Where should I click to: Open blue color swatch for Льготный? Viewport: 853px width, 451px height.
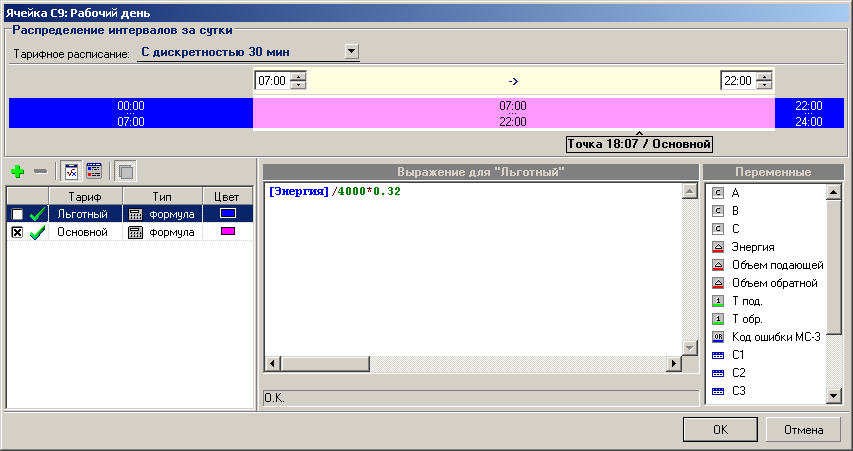[227, 214]
